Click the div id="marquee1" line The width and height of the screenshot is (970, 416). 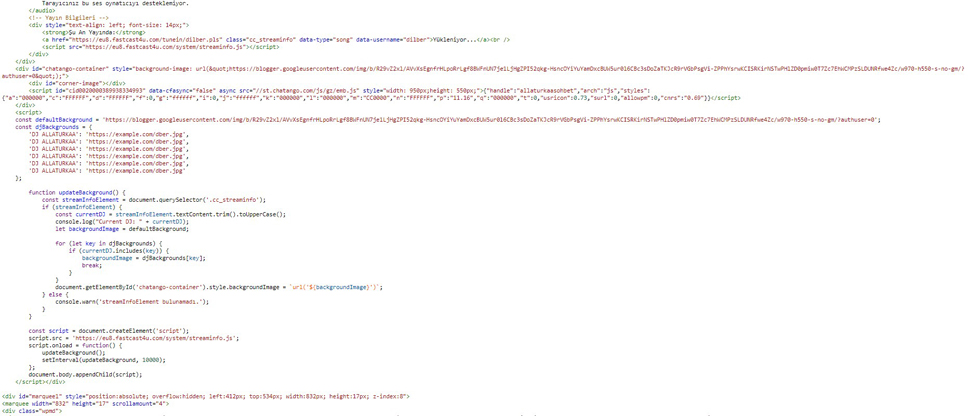point(205,396)
